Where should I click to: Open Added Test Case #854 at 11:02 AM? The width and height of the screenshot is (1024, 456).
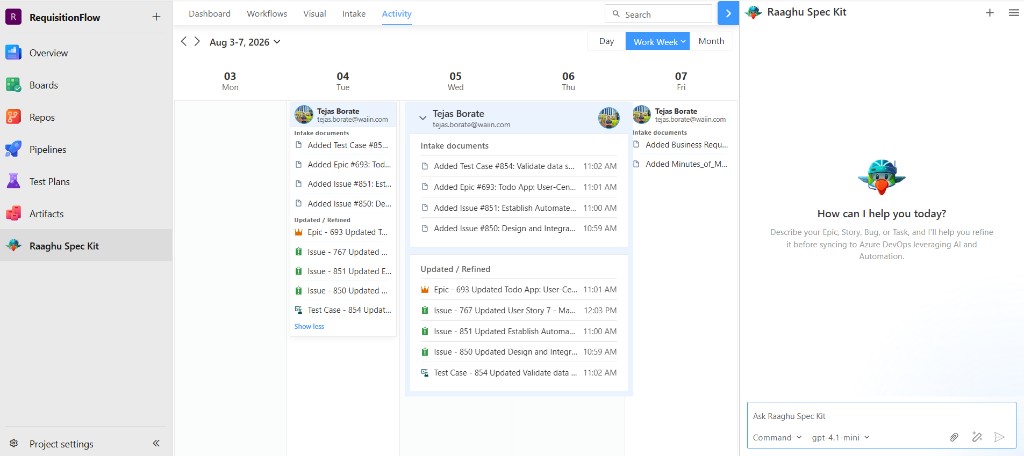[x=519, y=166]
